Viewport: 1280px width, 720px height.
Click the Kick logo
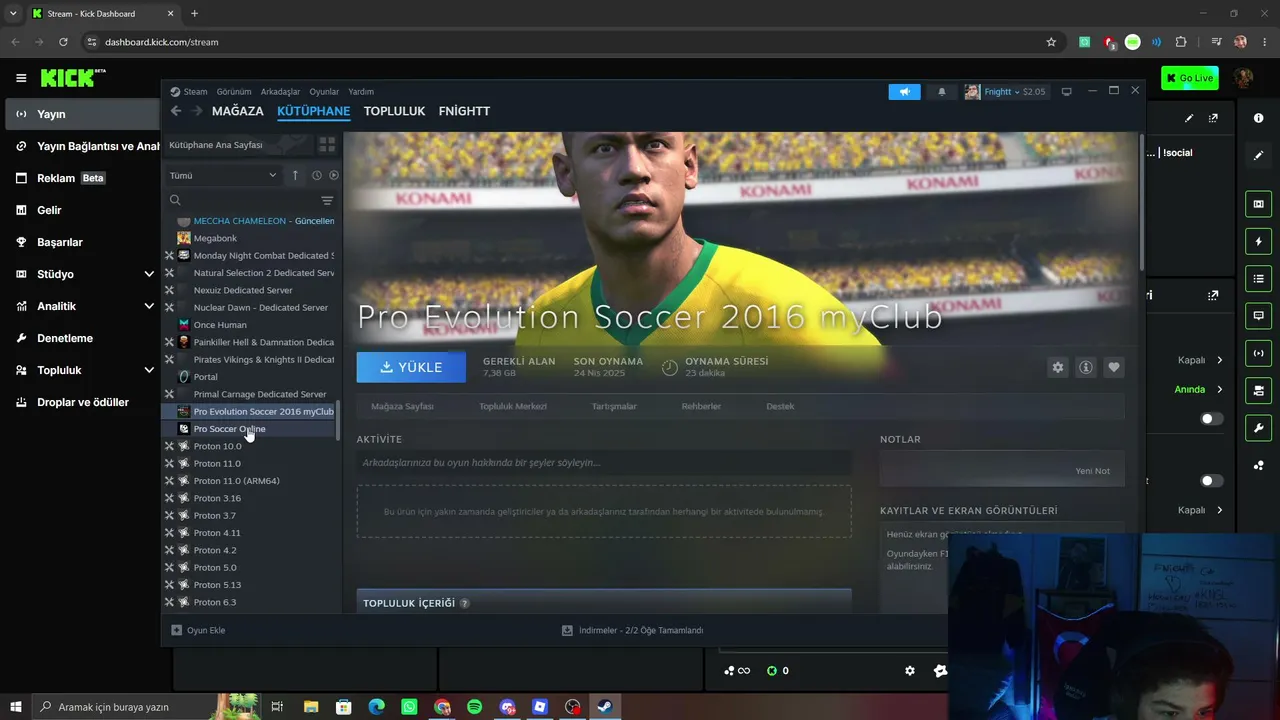(x=72, y=78)
